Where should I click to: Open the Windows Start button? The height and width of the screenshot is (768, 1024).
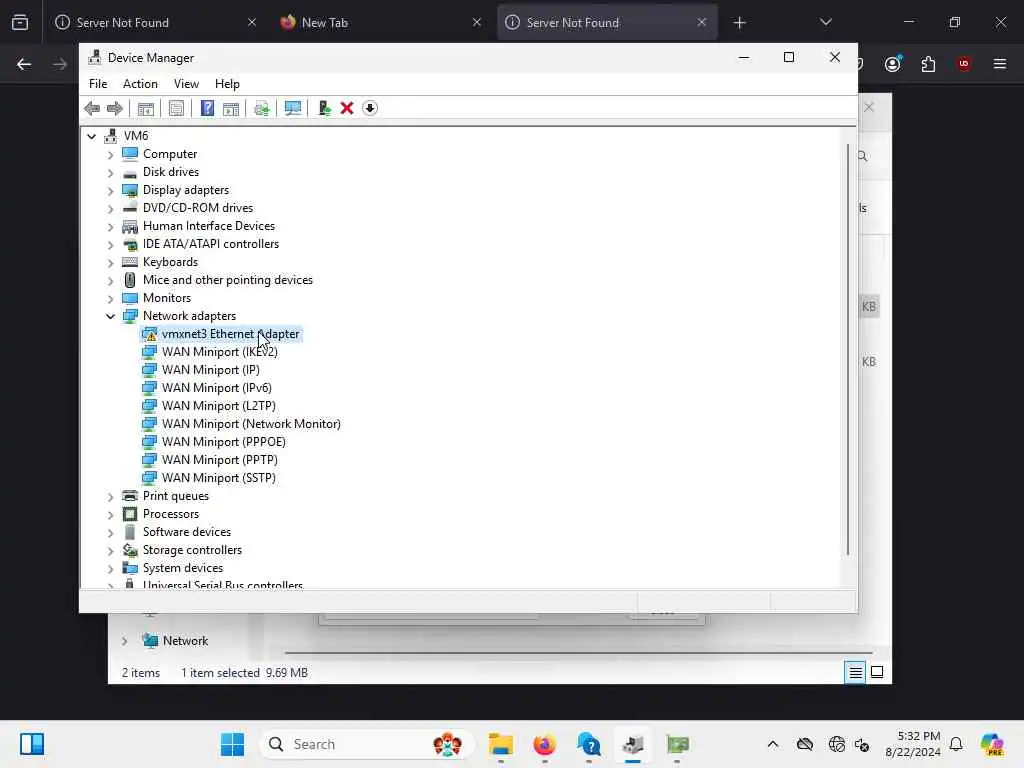232,744
